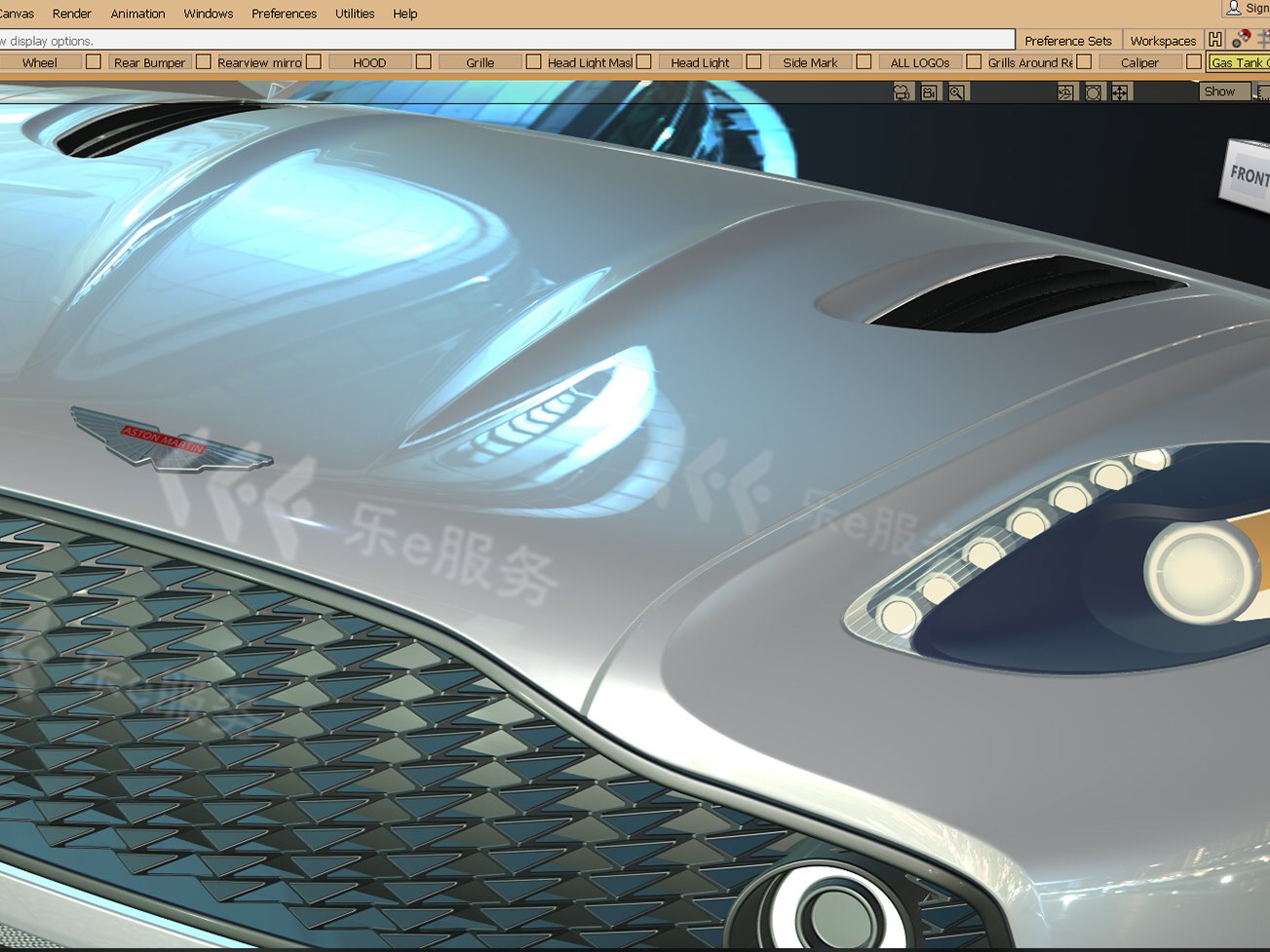Screen dimensions: 1270x952
Task: Click the H application logo icon
Action: [1215, 41]
